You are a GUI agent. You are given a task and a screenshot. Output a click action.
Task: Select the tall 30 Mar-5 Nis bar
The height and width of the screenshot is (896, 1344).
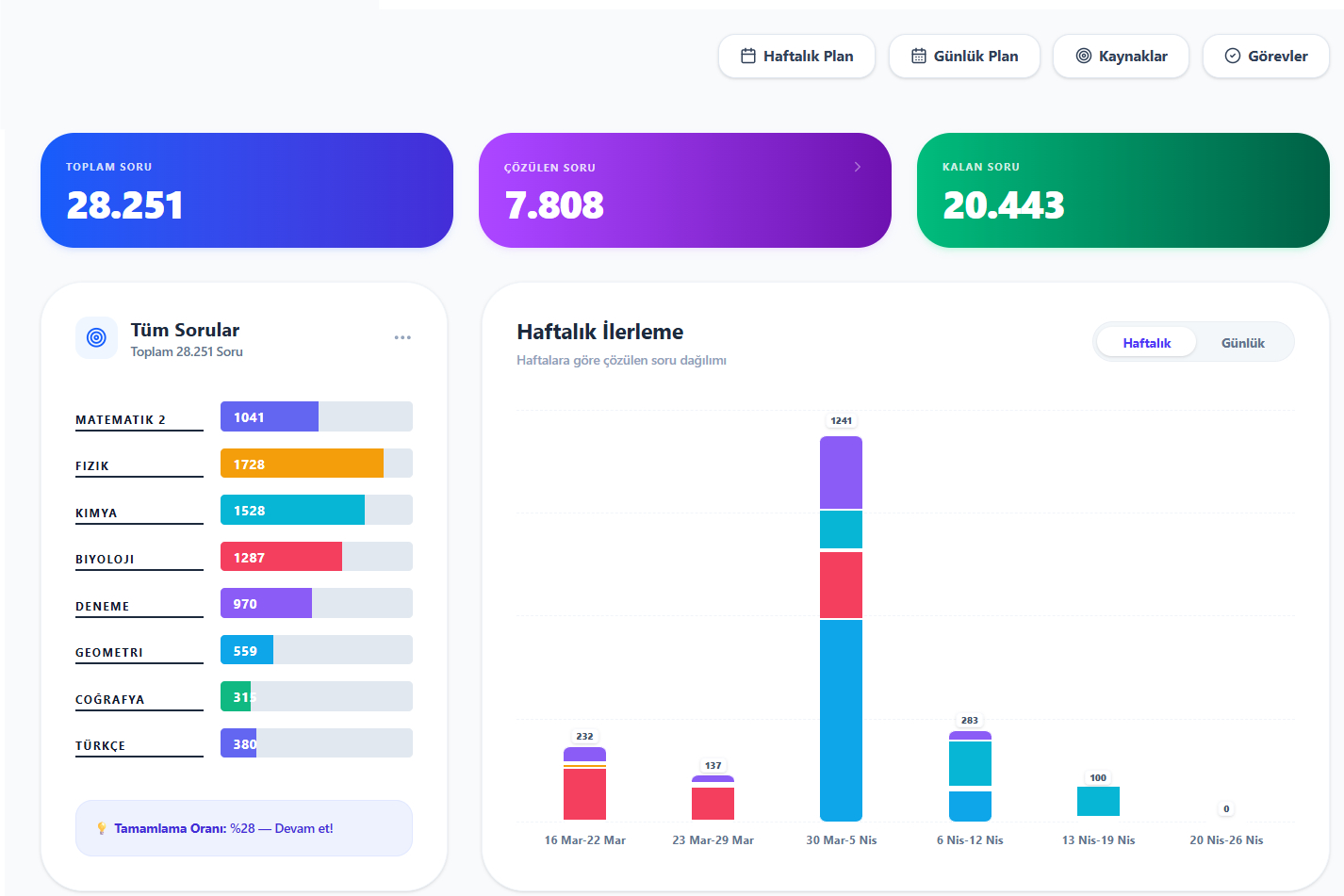click(x=841, y=628)
